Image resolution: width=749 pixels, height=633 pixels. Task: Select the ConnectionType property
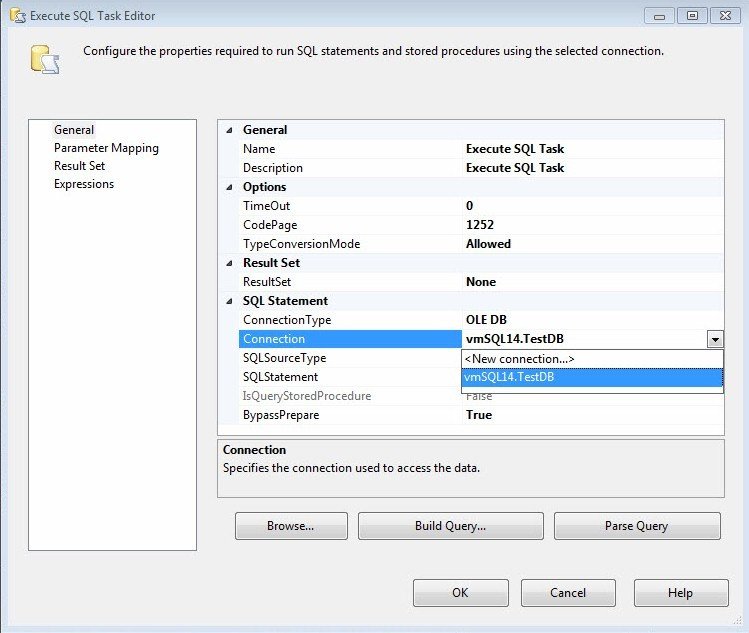[x=350, y=320]
